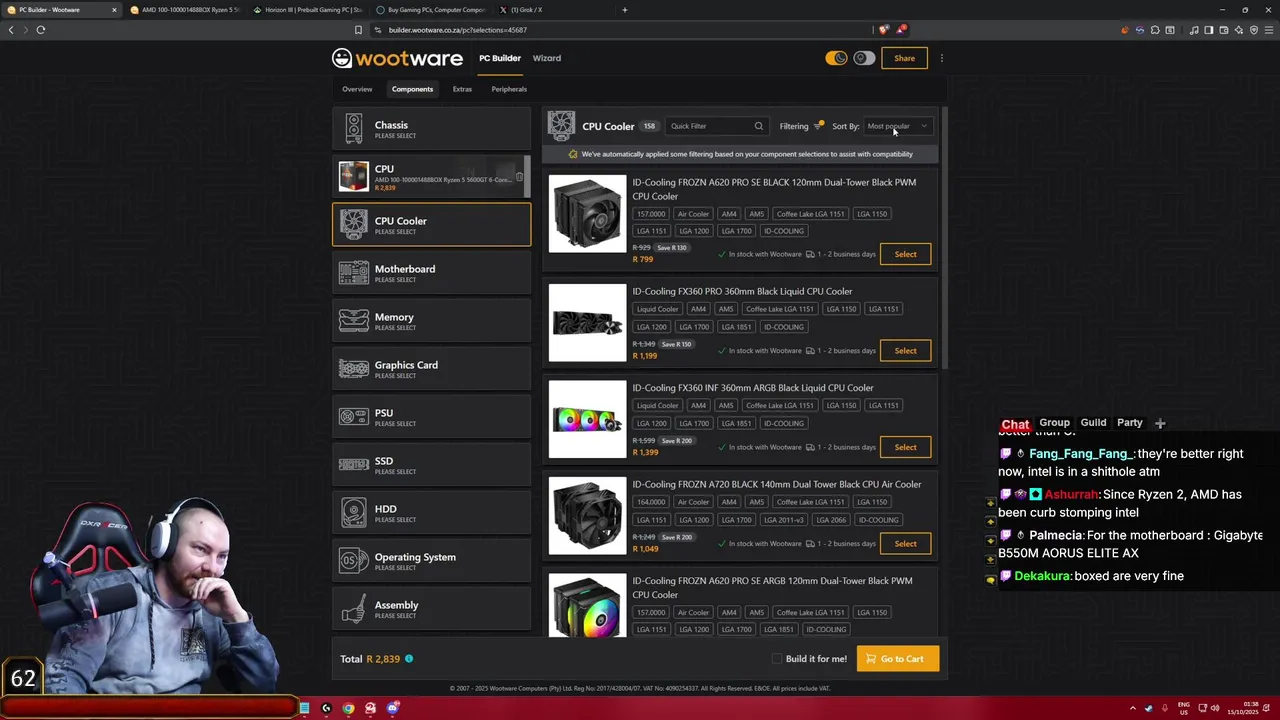Switch to the Buy Gaming PCs browser tab
Screen dimensions: 1280x720
click(x=430, y=10)
